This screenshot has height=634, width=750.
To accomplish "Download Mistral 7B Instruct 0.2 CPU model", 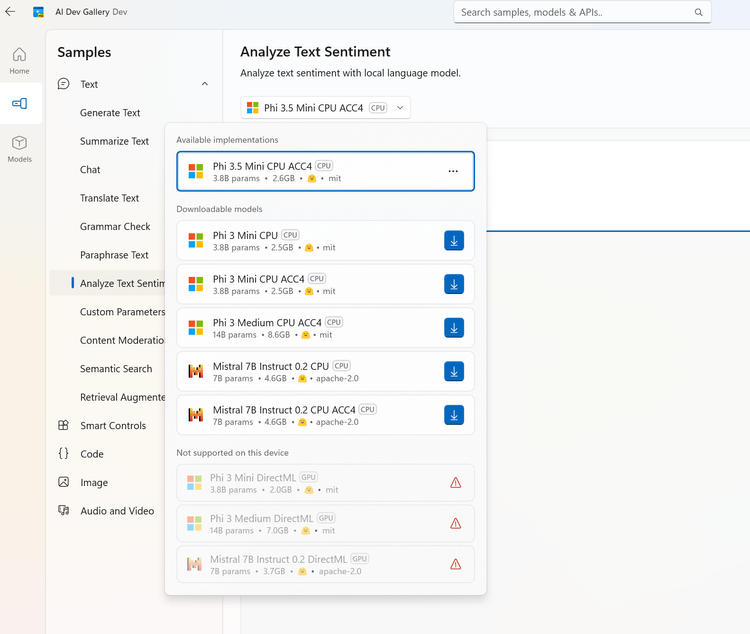I will 454,372.
